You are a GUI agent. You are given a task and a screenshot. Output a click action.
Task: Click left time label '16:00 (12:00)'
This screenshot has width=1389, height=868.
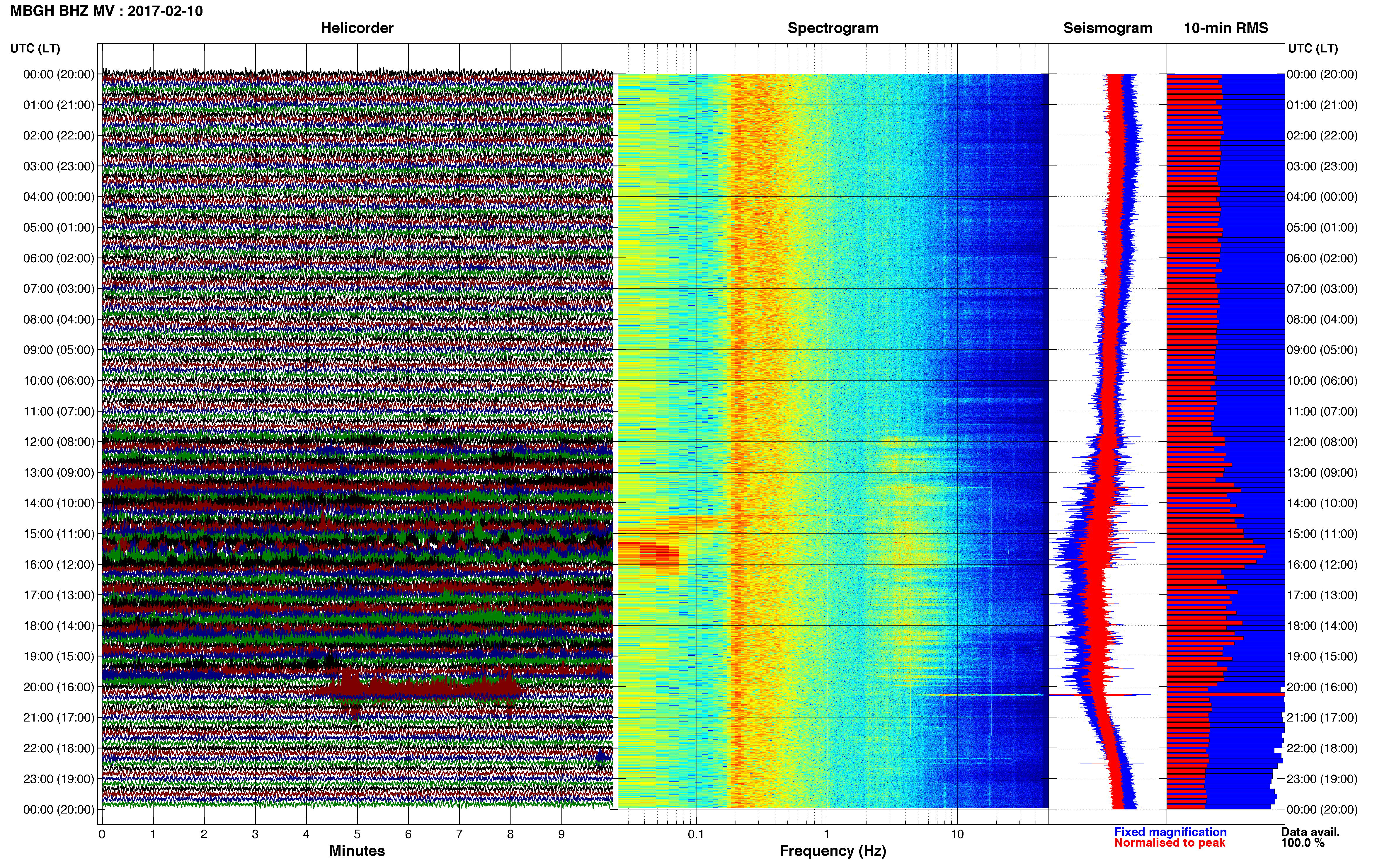59,564
